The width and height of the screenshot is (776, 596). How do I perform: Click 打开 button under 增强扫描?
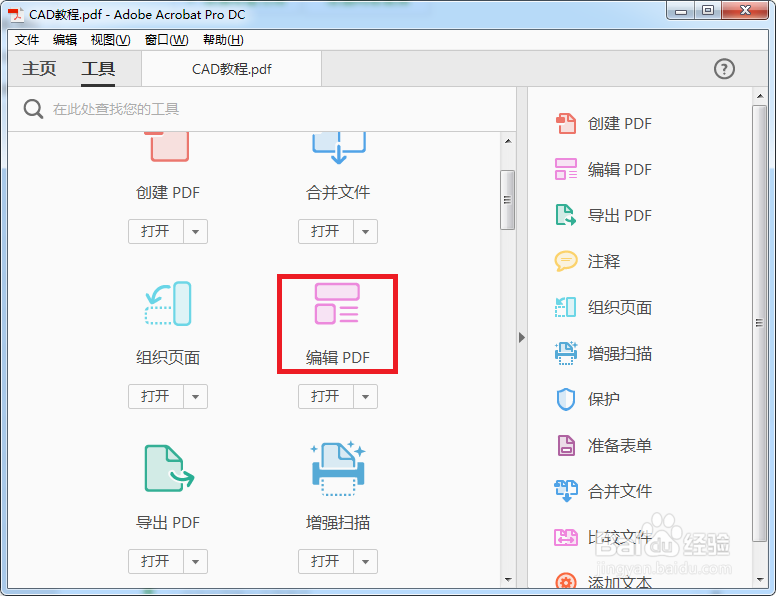326,561
